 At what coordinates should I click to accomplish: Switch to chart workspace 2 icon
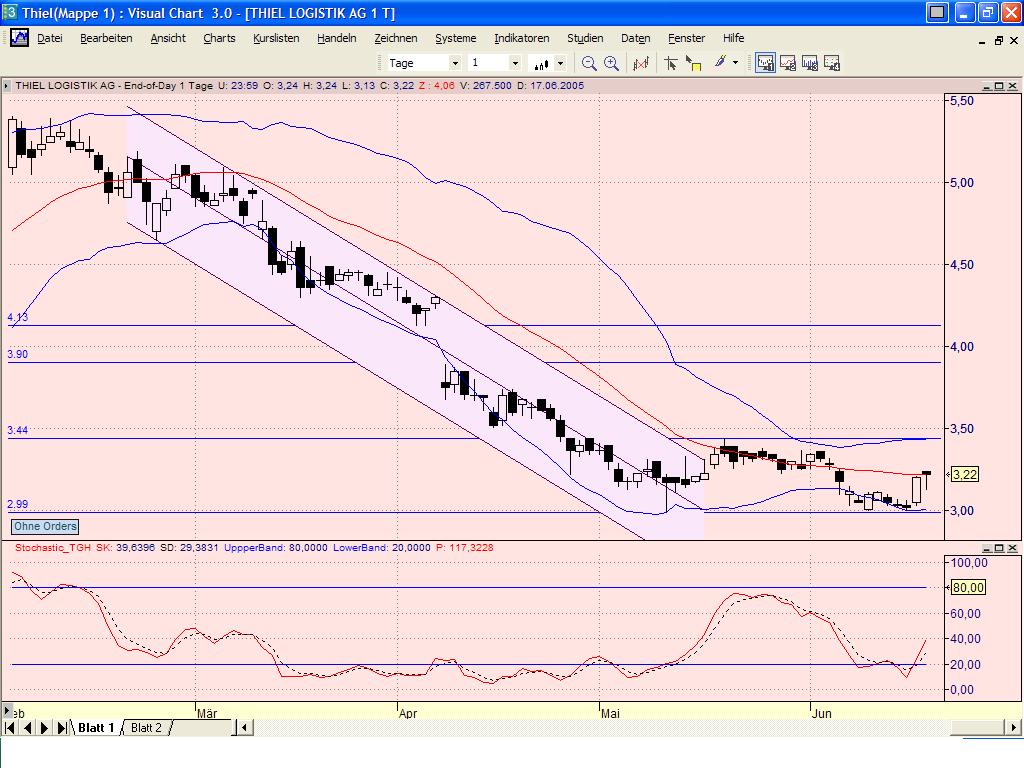click(788, 63)
